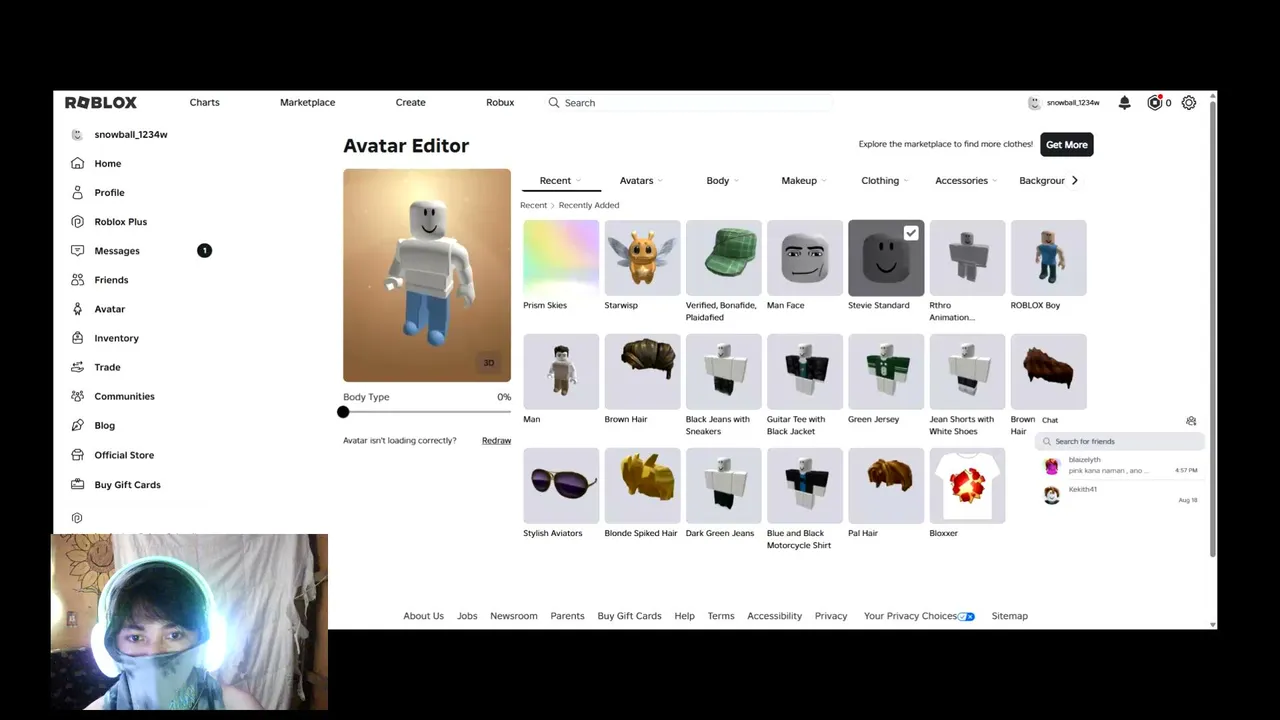Open the Friends sidebar icon
1280x720 pixels.
coord(77,280)
